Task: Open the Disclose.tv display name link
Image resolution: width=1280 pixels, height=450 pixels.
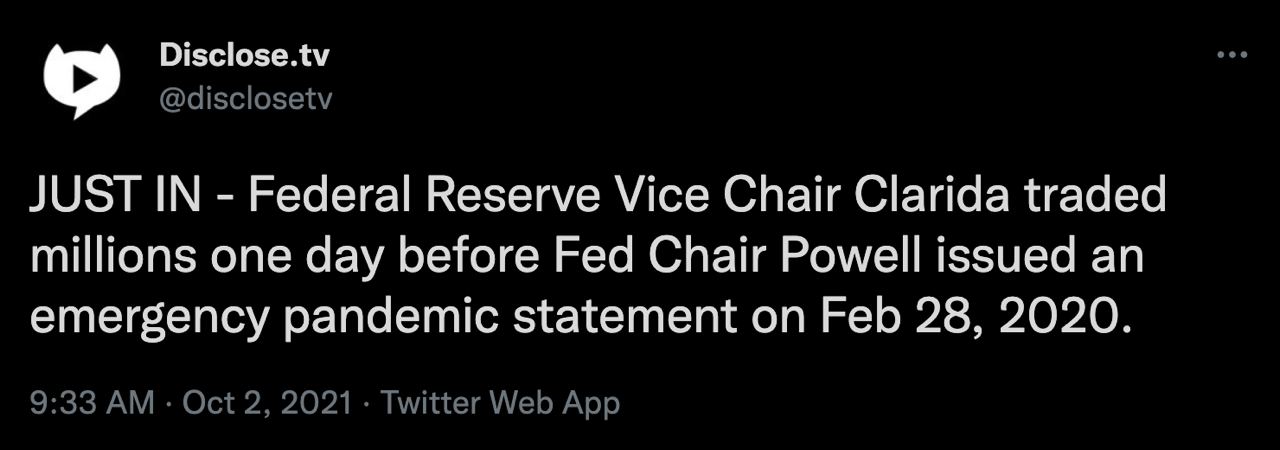Action: coord(243,57)
